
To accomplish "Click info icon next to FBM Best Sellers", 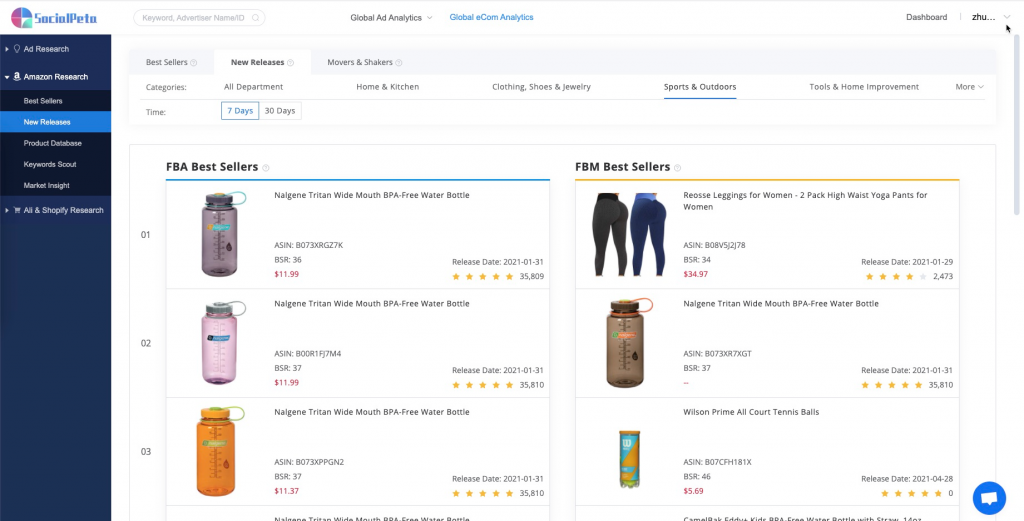I will coord(677,168).
